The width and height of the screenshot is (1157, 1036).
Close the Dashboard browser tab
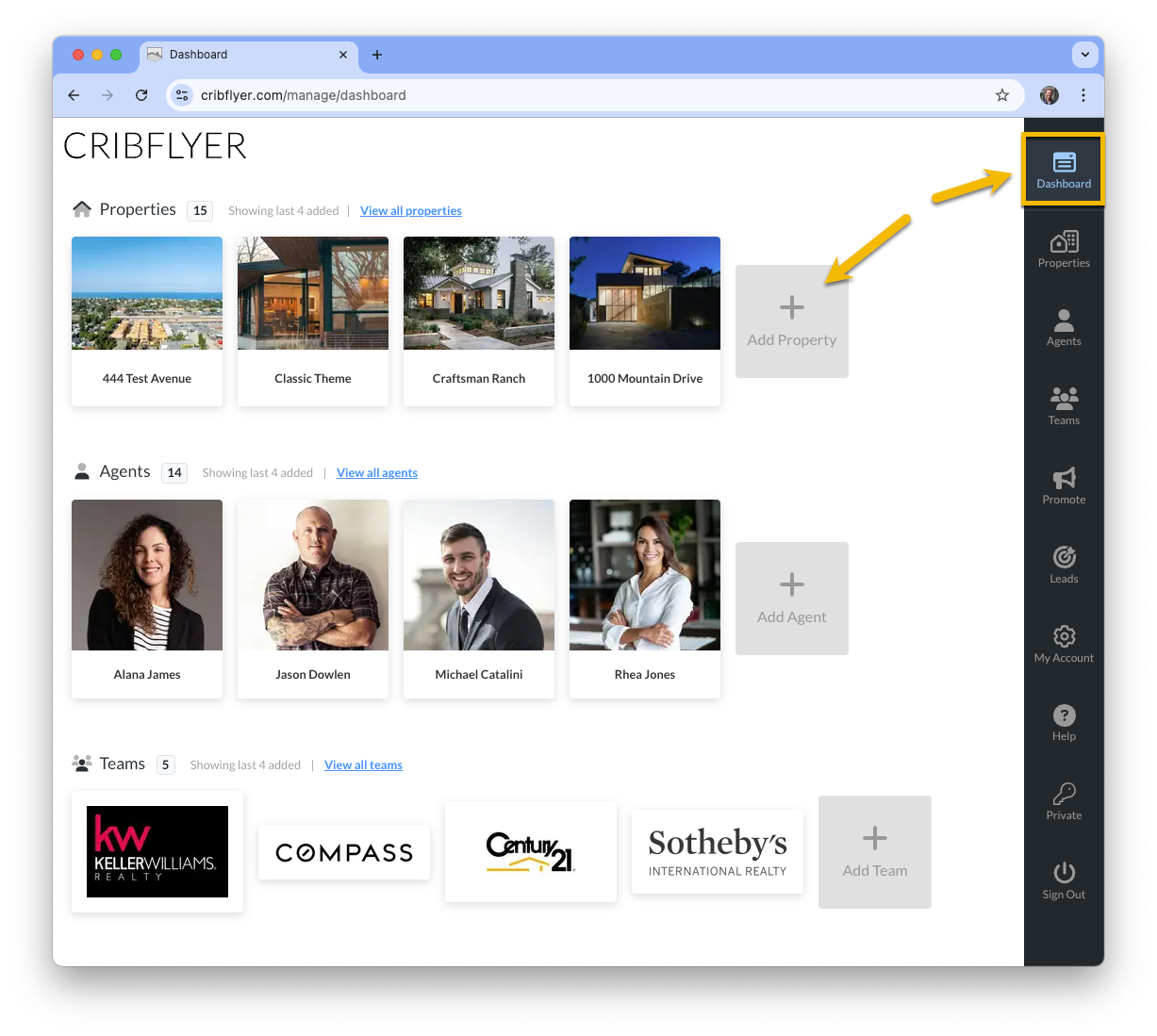click(343, 55)
